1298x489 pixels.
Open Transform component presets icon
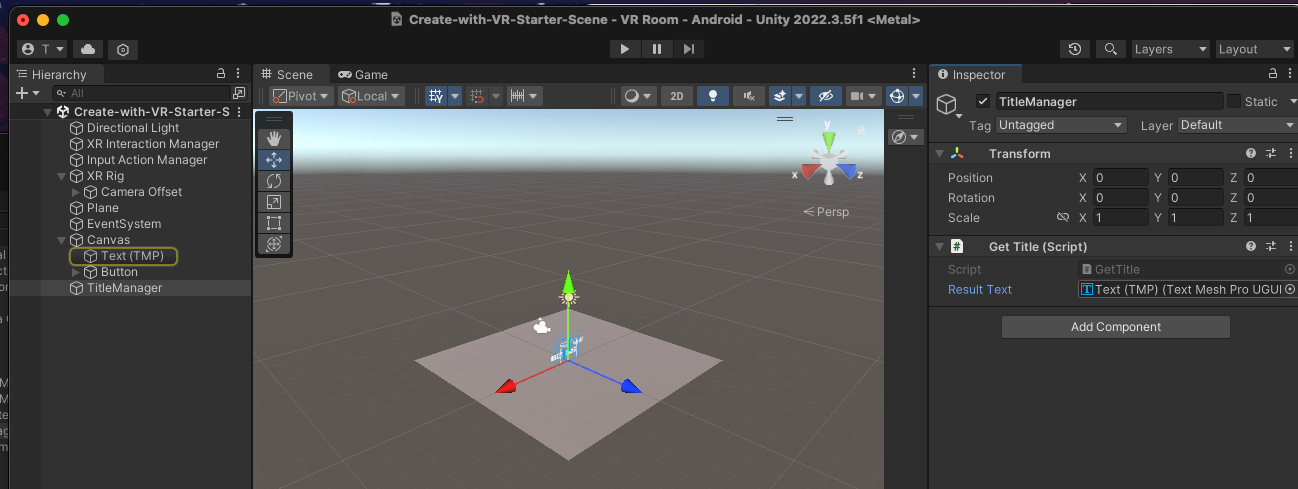tap(1271, 153)
